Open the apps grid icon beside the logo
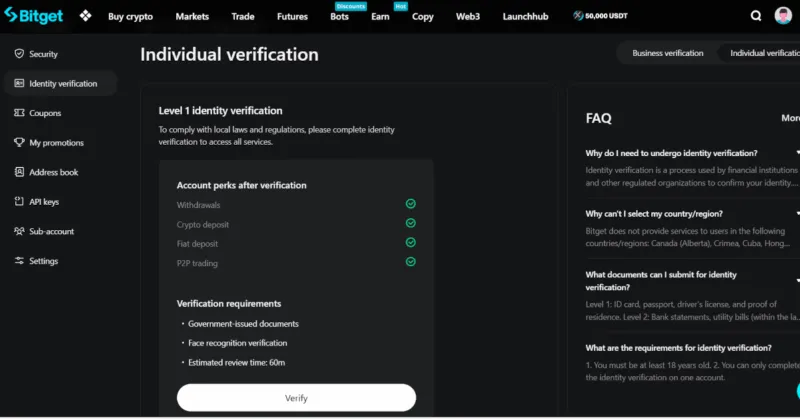This screenshot has height=419, width=800. (85, 16)
